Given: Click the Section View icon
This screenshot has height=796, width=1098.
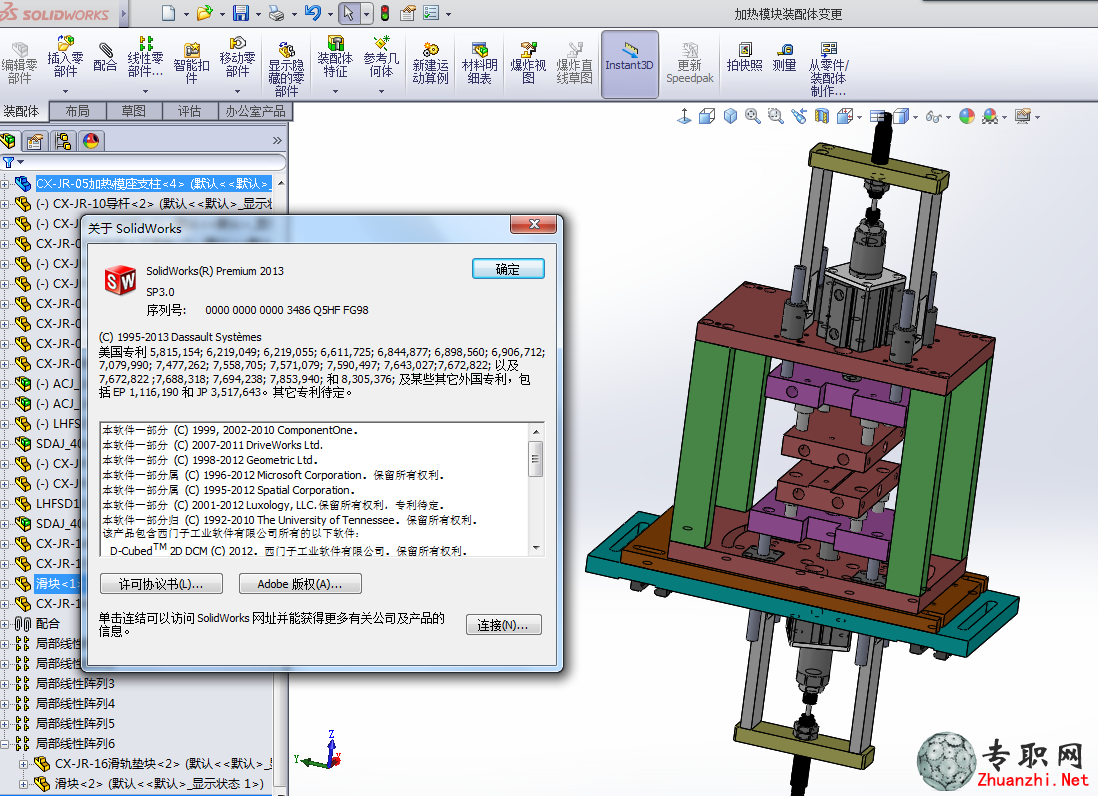Looking at the screenshot, I should point(821,116).
